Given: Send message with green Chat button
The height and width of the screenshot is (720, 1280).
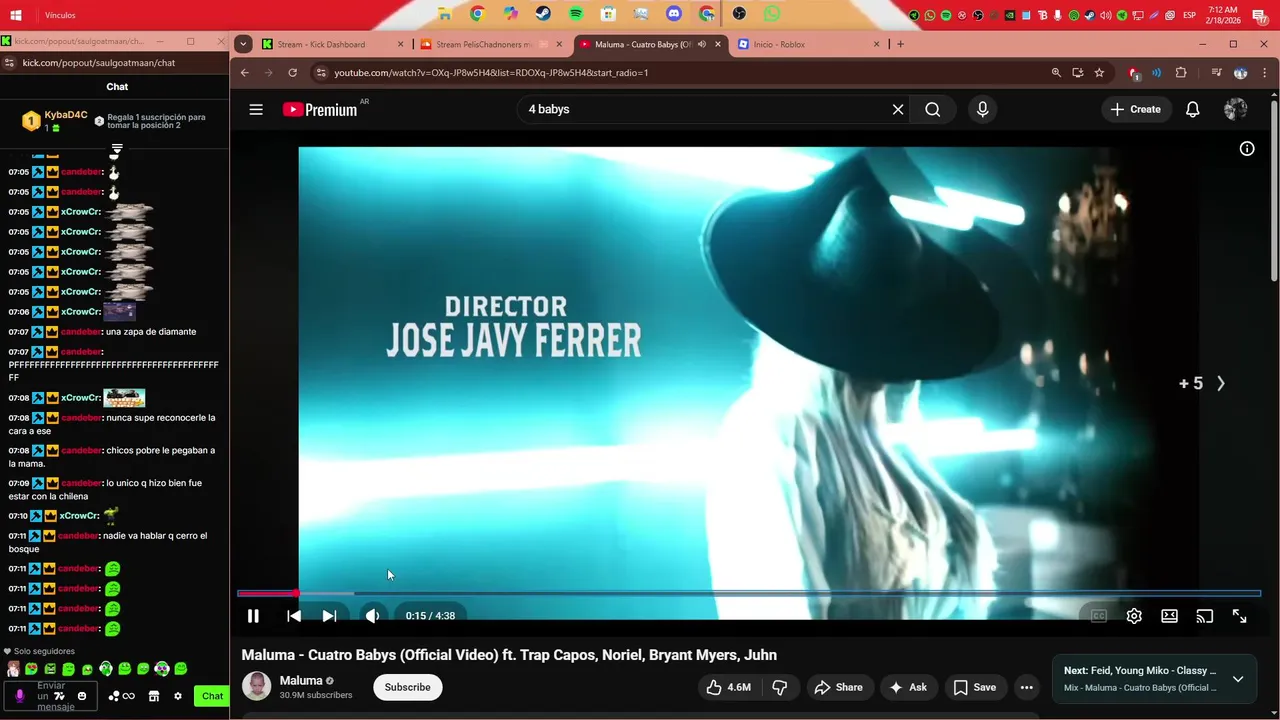Looking at the screenshot, I should (212, 696).
